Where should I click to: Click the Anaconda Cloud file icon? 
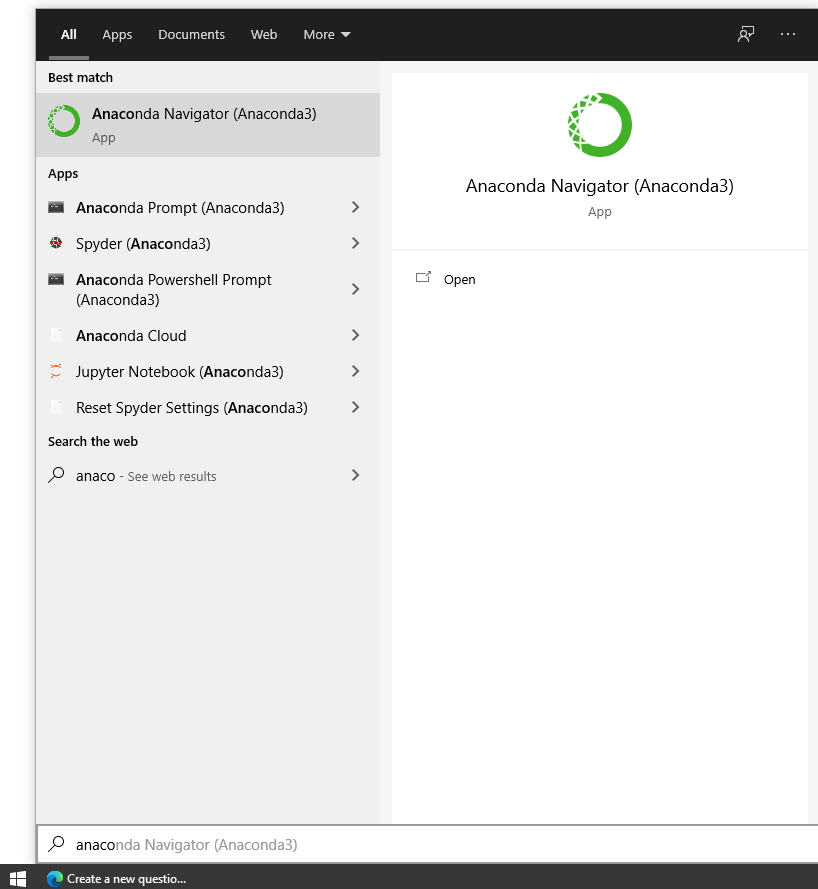(x=56, y=335)
